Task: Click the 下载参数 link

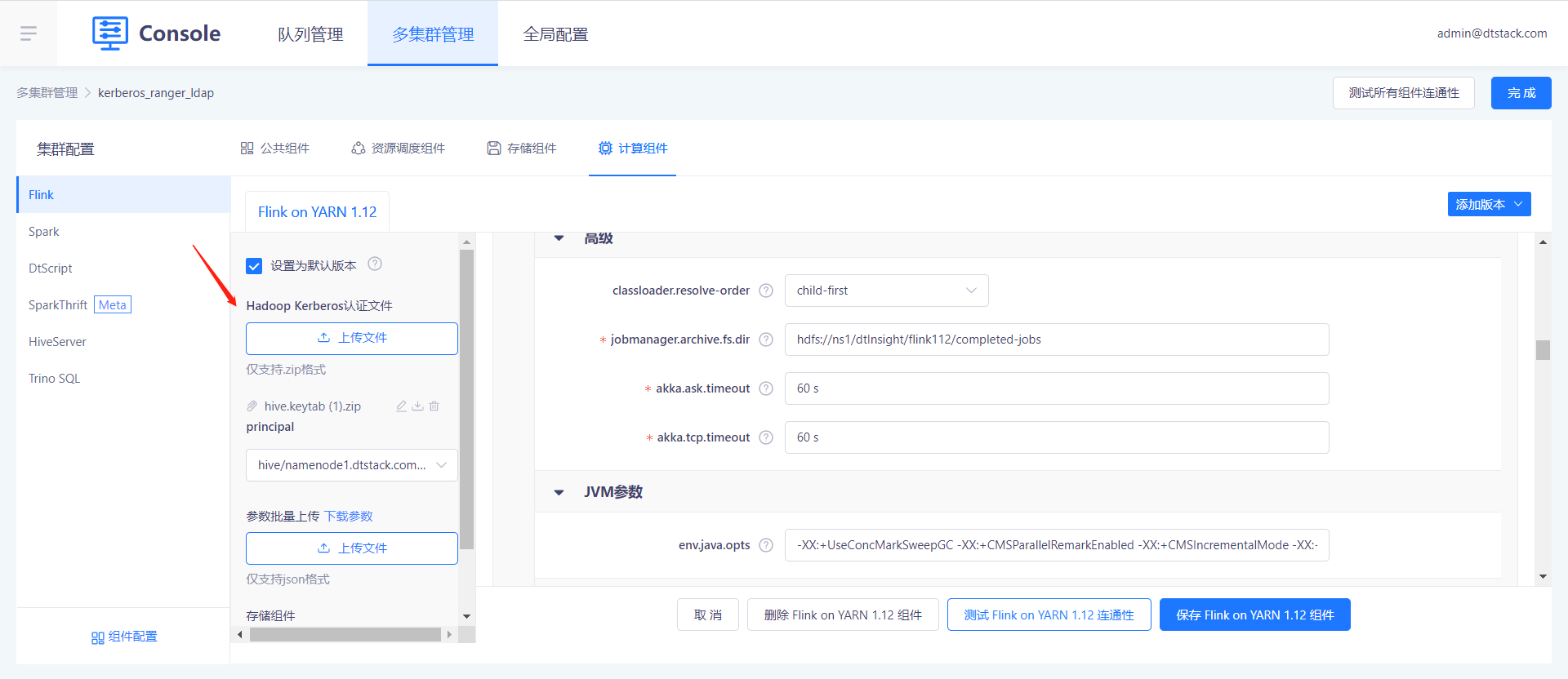Action: (349, 517)
